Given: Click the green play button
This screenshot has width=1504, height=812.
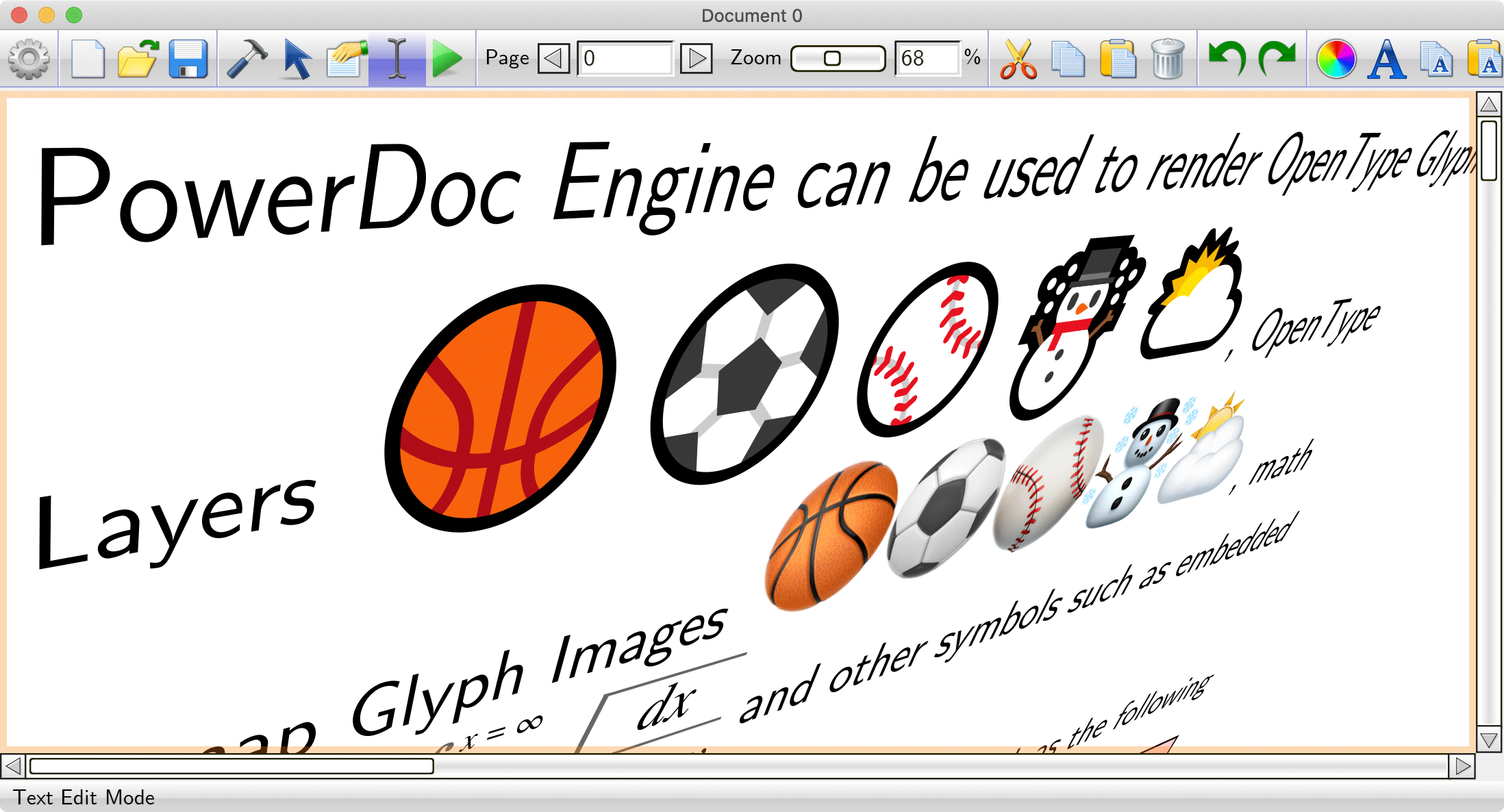Looking at the screenshot, I should tap(447, 59).
